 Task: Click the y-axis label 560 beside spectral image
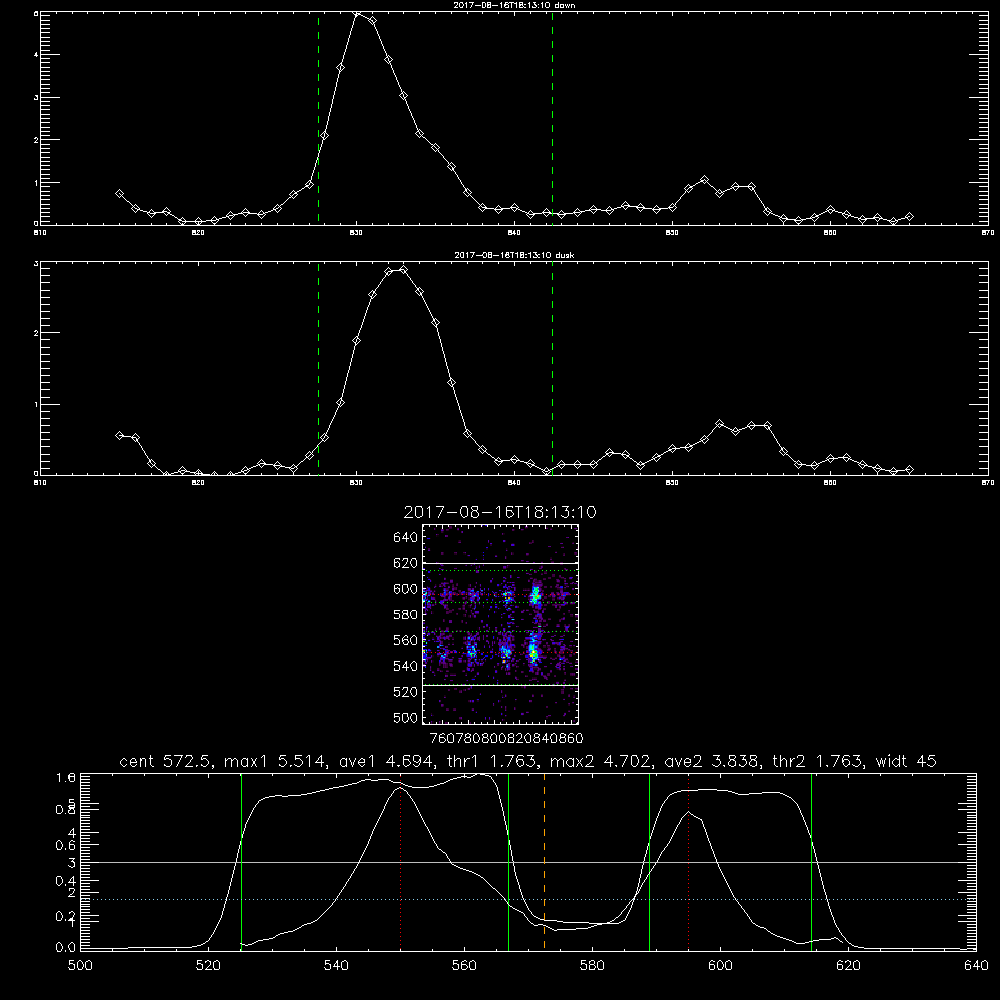tap(405, 640)
